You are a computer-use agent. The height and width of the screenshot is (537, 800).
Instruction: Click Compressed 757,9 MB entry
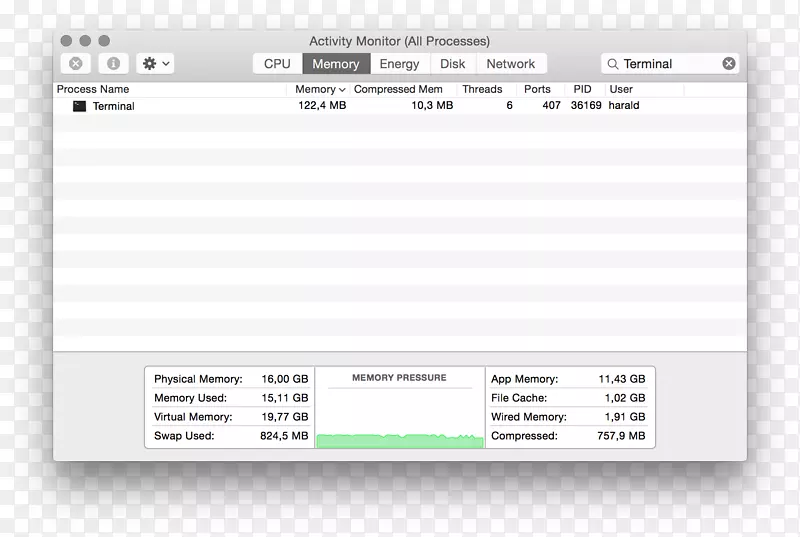568,436
